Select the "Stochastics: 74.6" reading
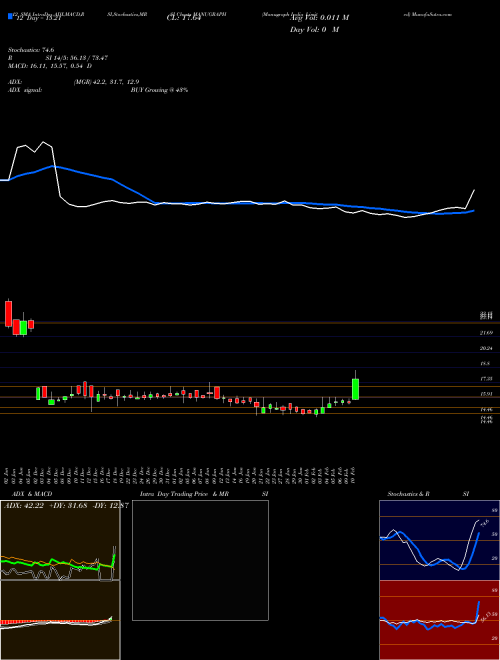The width and height of the screenshot is (500, 660). [x=31, y=49]
